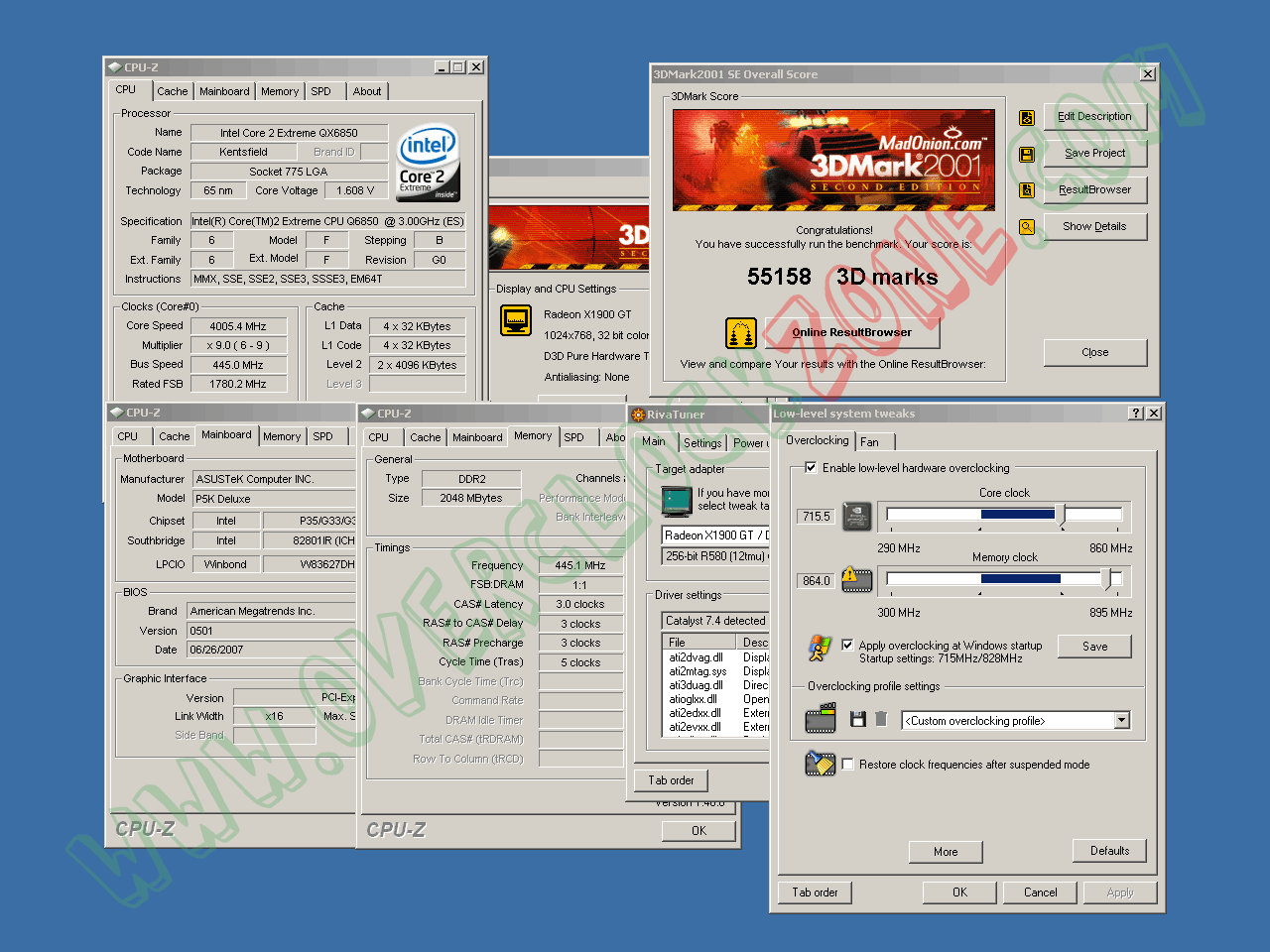Click the Edit Description button
This screenshot has height=952, width=1270.
[1095, 117]
